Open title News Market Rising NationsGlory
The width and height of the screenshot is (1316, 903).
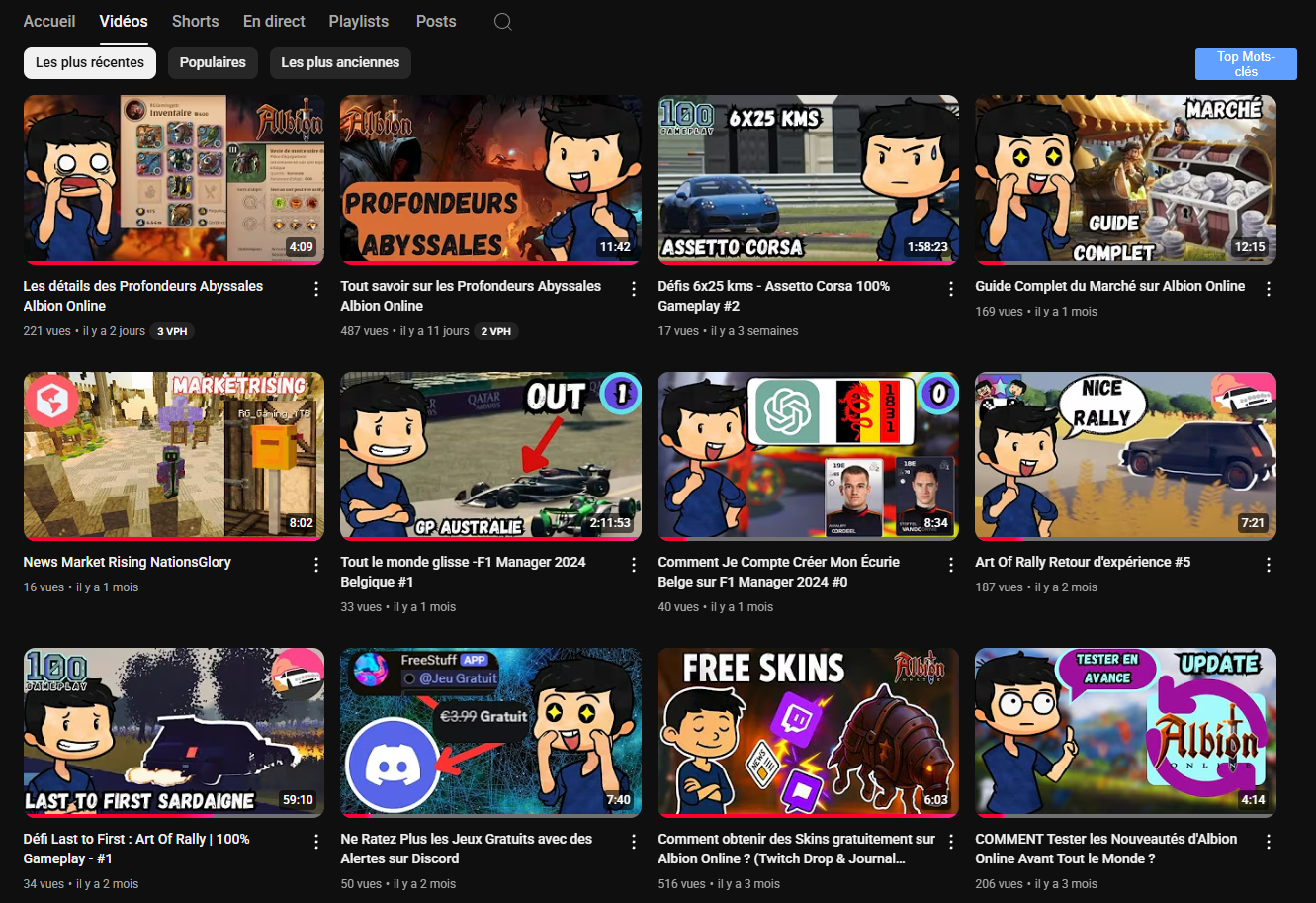click(128, 562)
